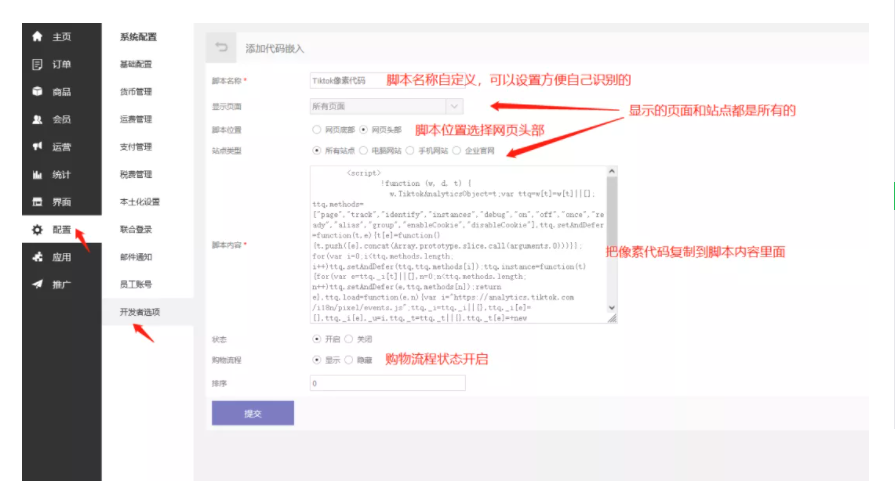
Task: Click the back arrow icon in header
Action: 221,47
